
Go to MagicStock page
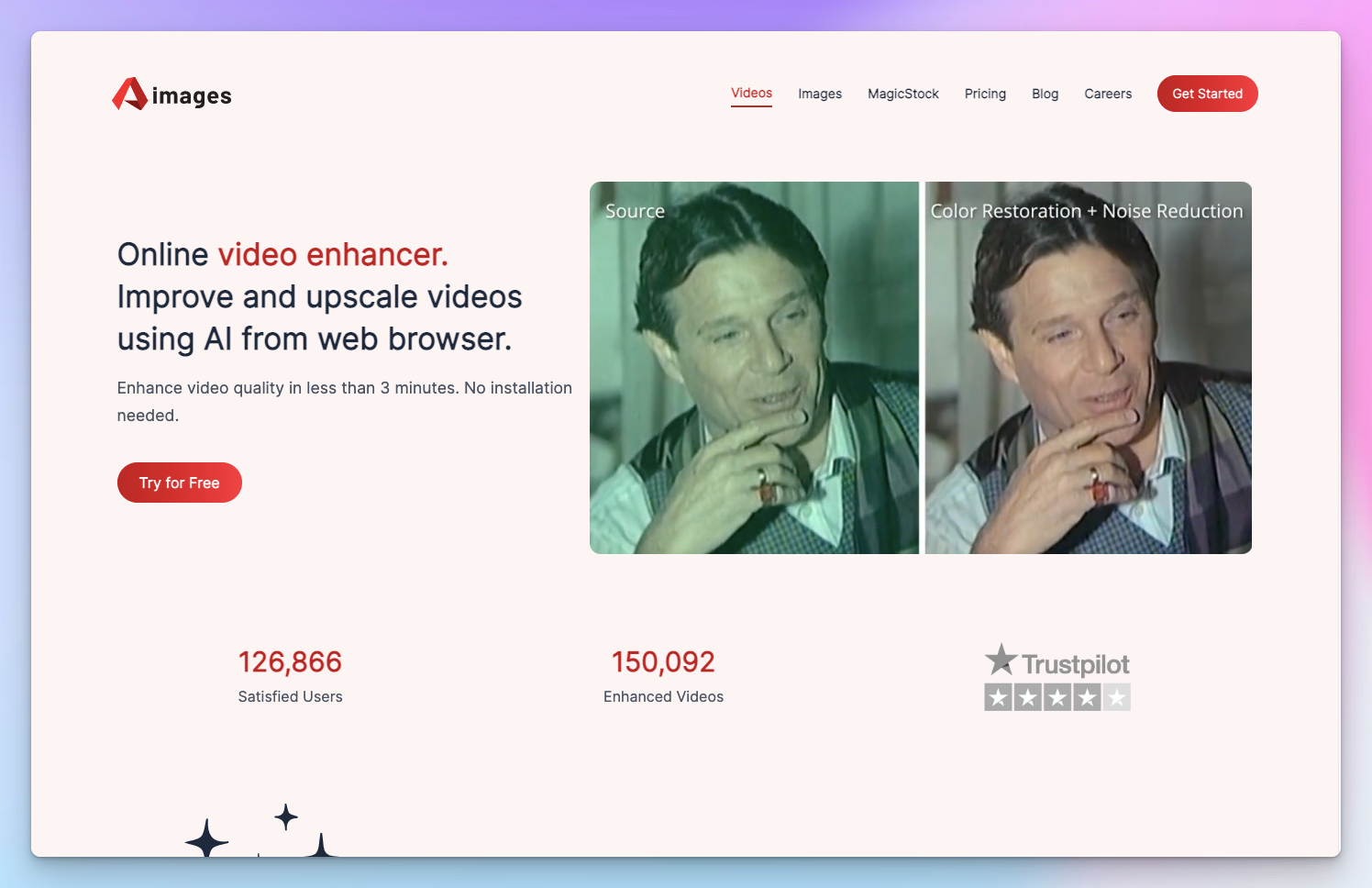(x=903, y=94)
